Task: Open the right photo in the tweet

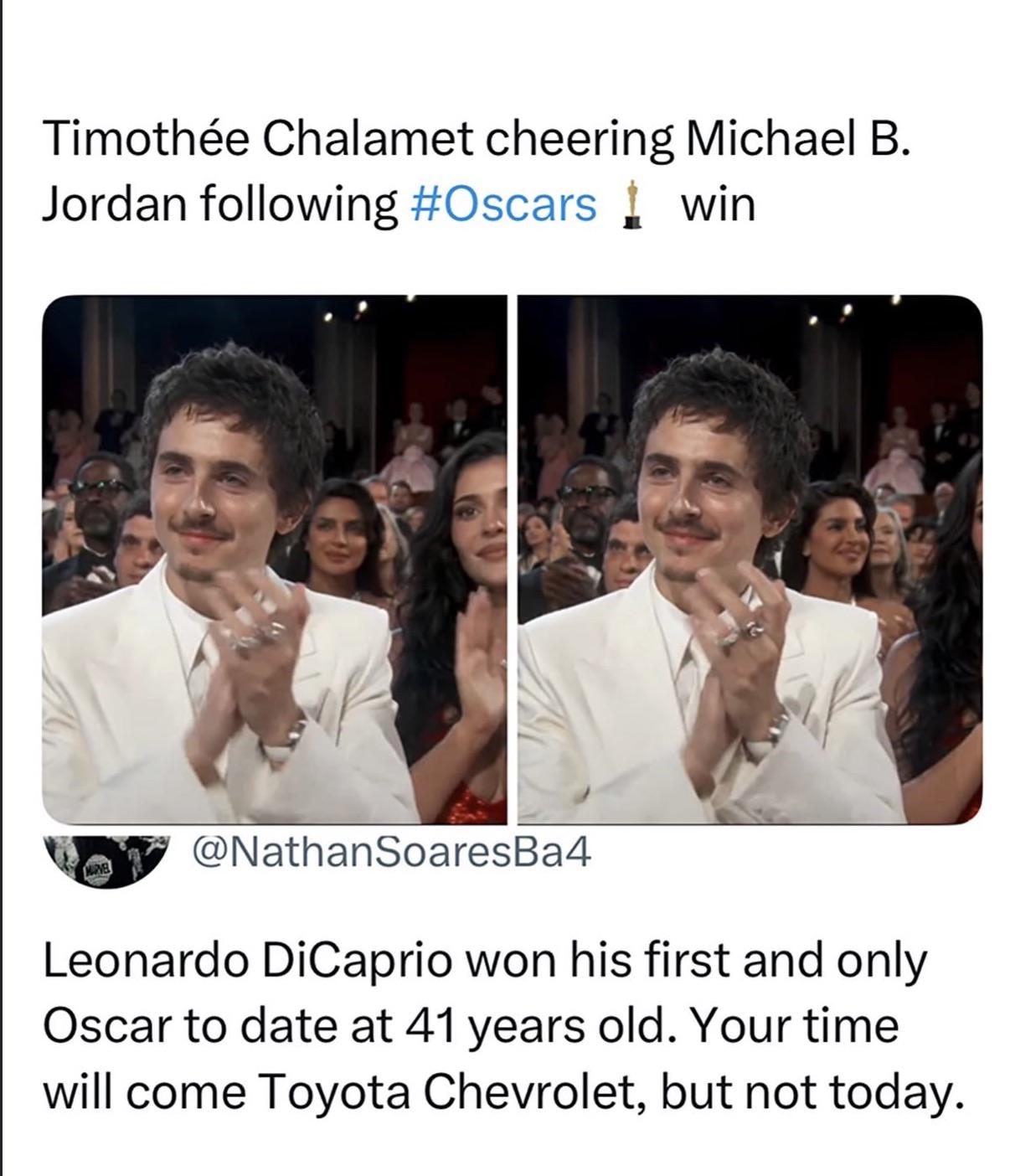Action: click(x=750, y=560)
